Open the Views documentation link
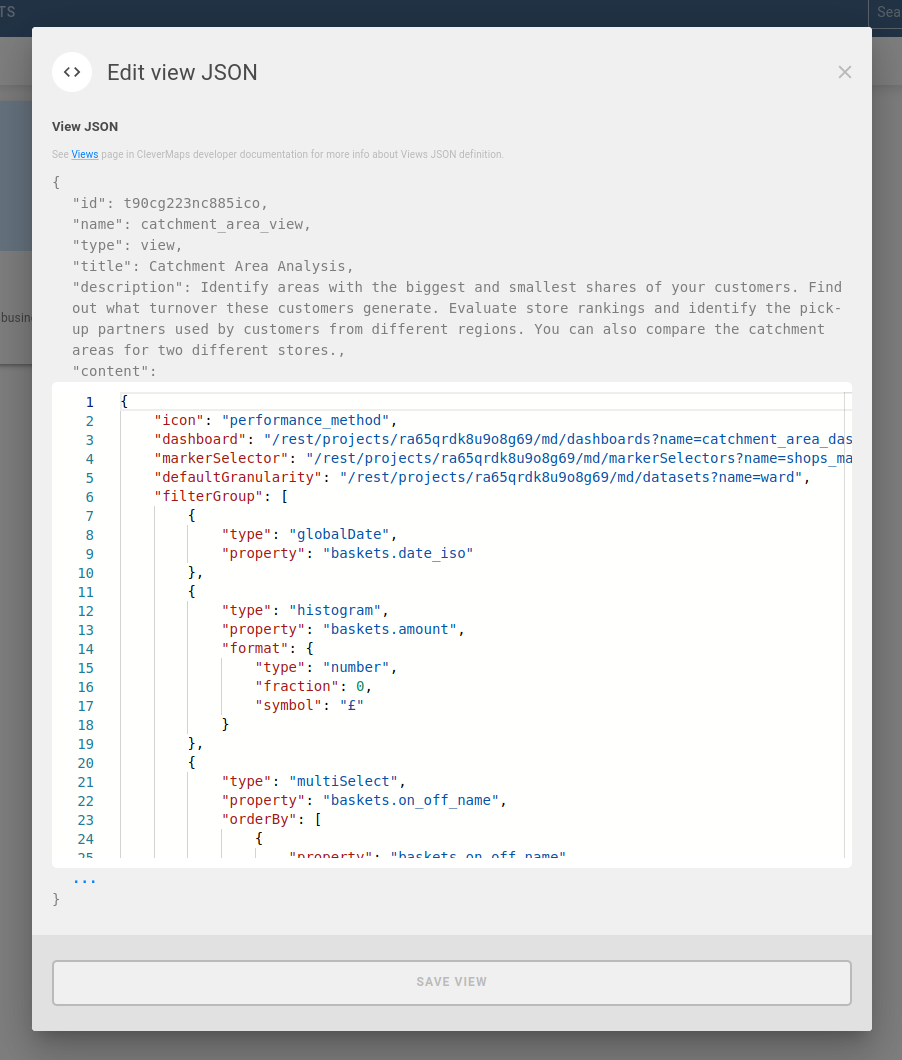 85,155
